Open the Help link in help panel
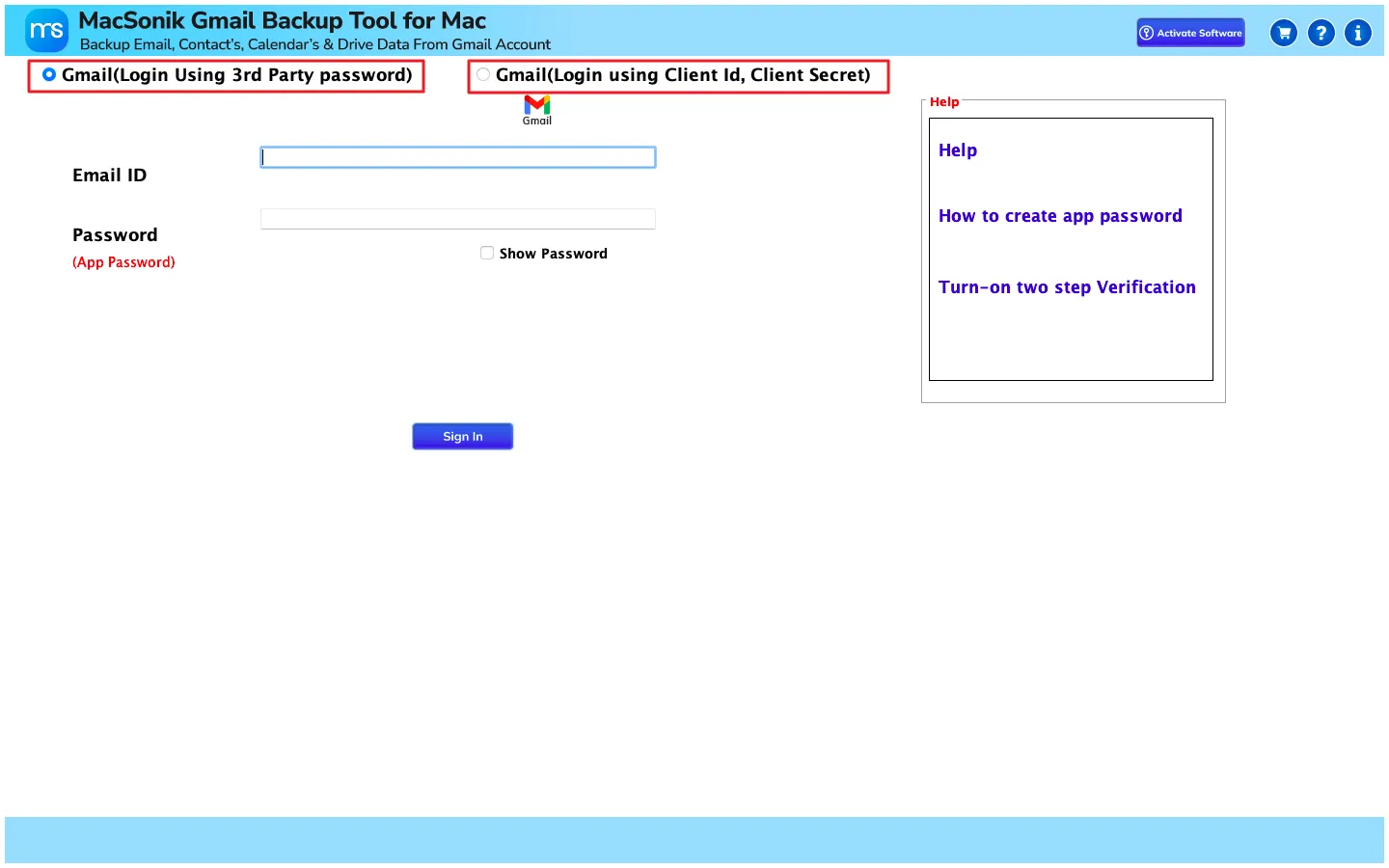 (x=958, y=150)
